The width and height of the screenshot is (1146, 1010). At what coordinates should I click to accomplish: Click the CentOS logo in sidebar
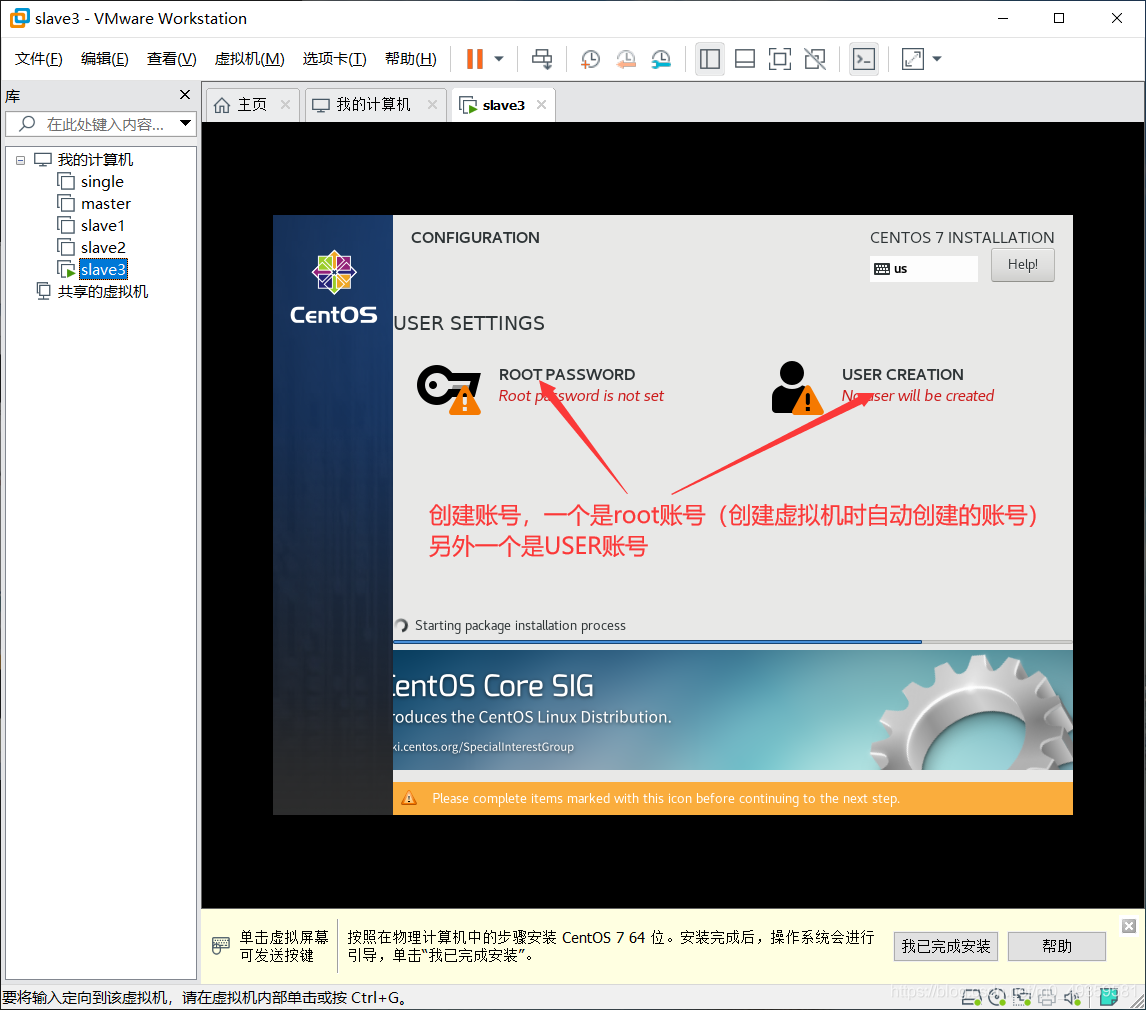tap(334, 288)
